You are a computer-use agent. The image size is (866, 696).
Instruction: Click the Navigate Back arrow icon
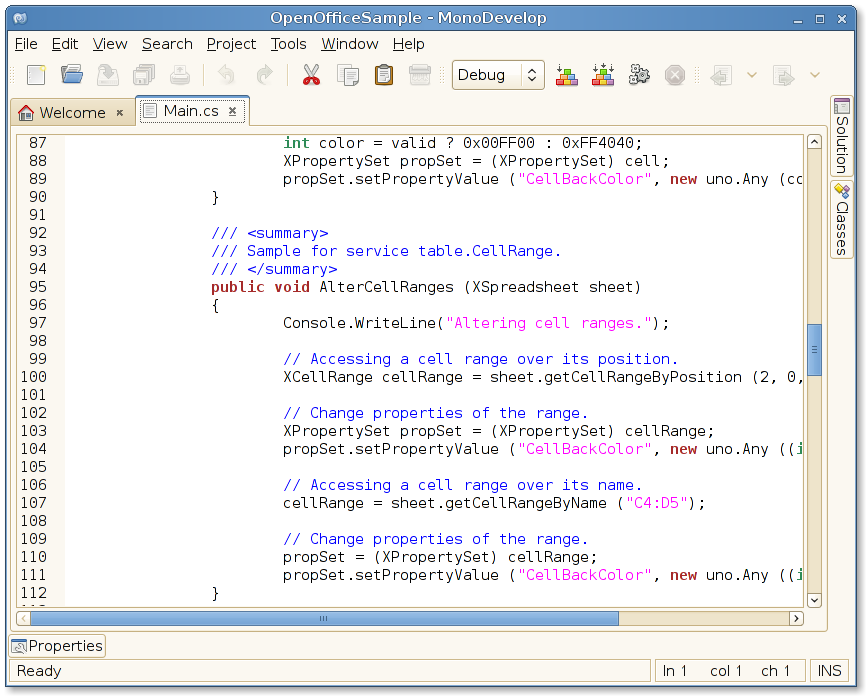tap(721, 75)
